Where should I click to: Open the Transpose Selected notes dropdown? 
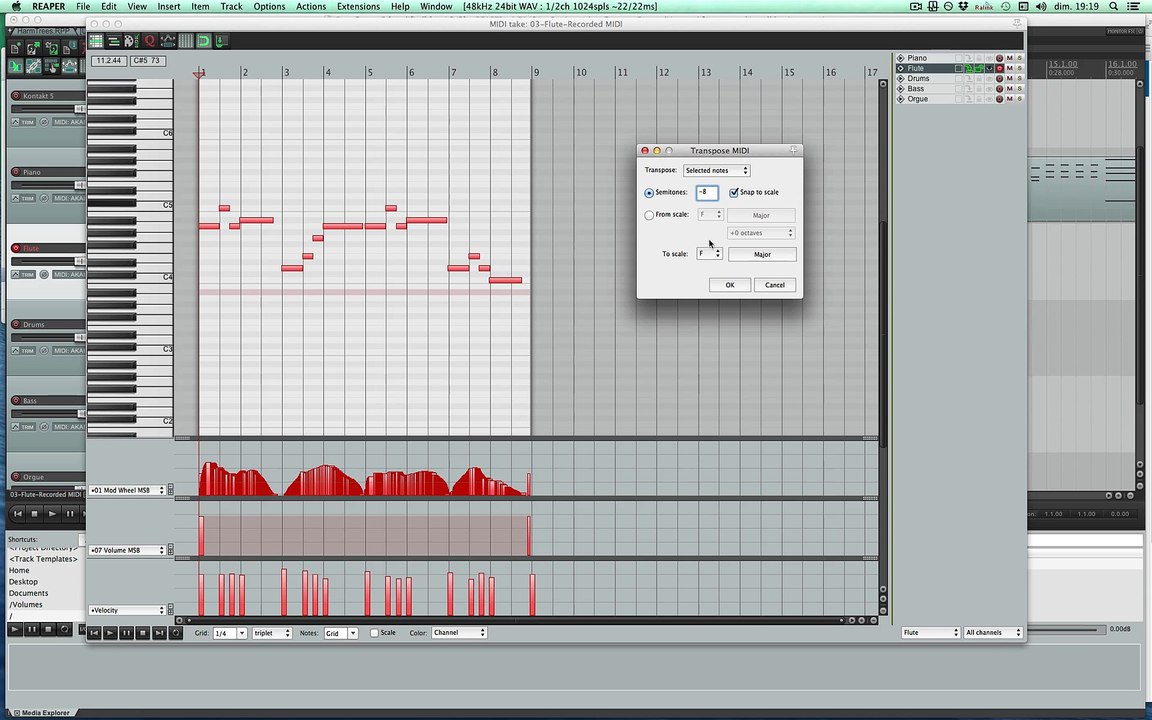[716, 171]
